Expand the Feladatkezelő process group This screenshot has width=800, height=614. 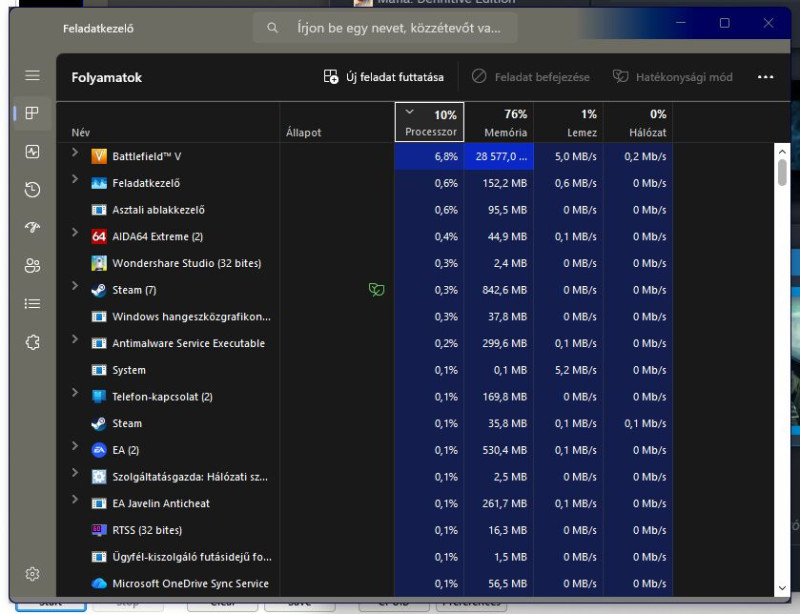(75, 179)
